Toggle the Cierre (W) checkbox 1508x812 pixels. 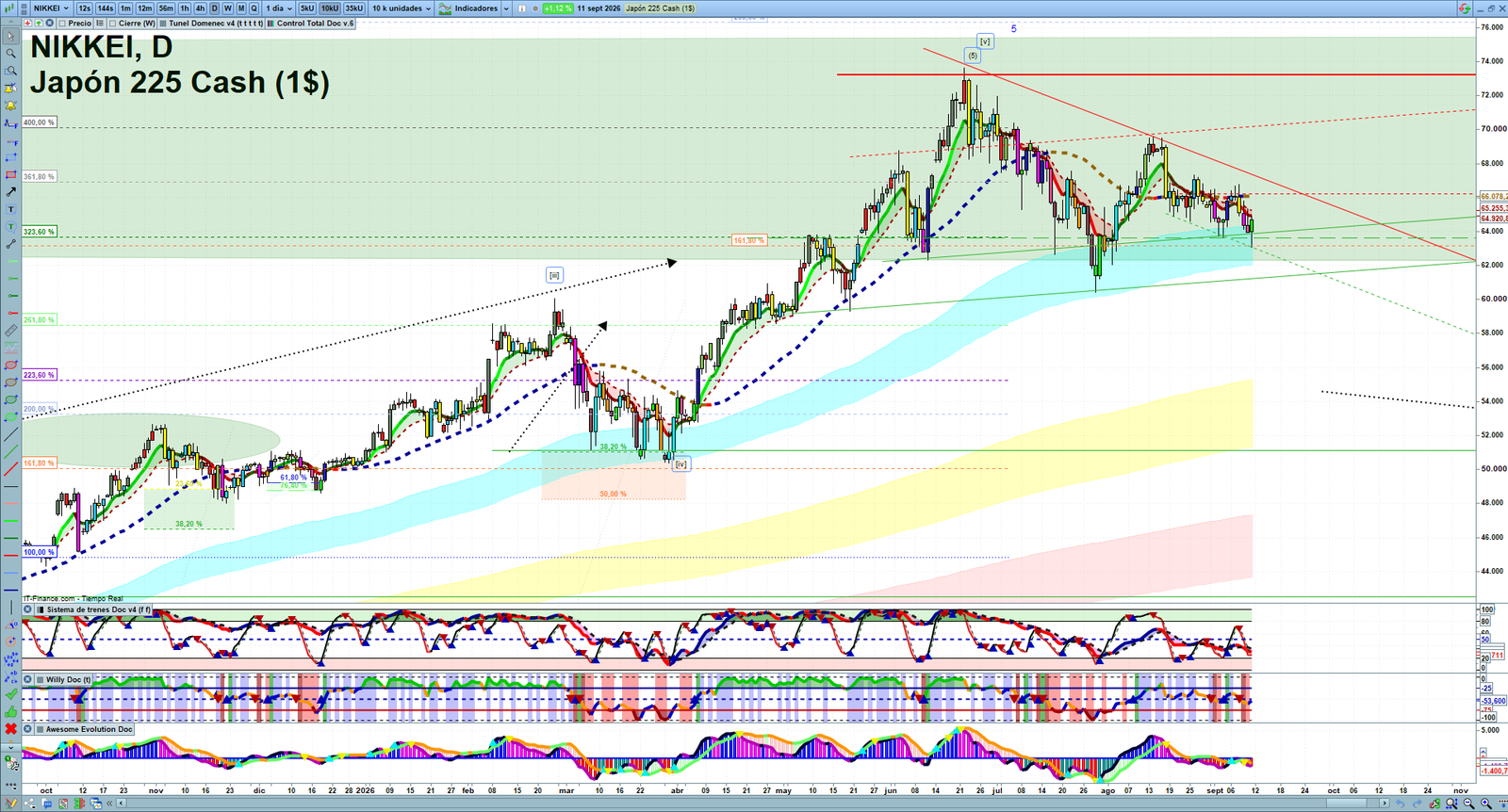point(113,24)
